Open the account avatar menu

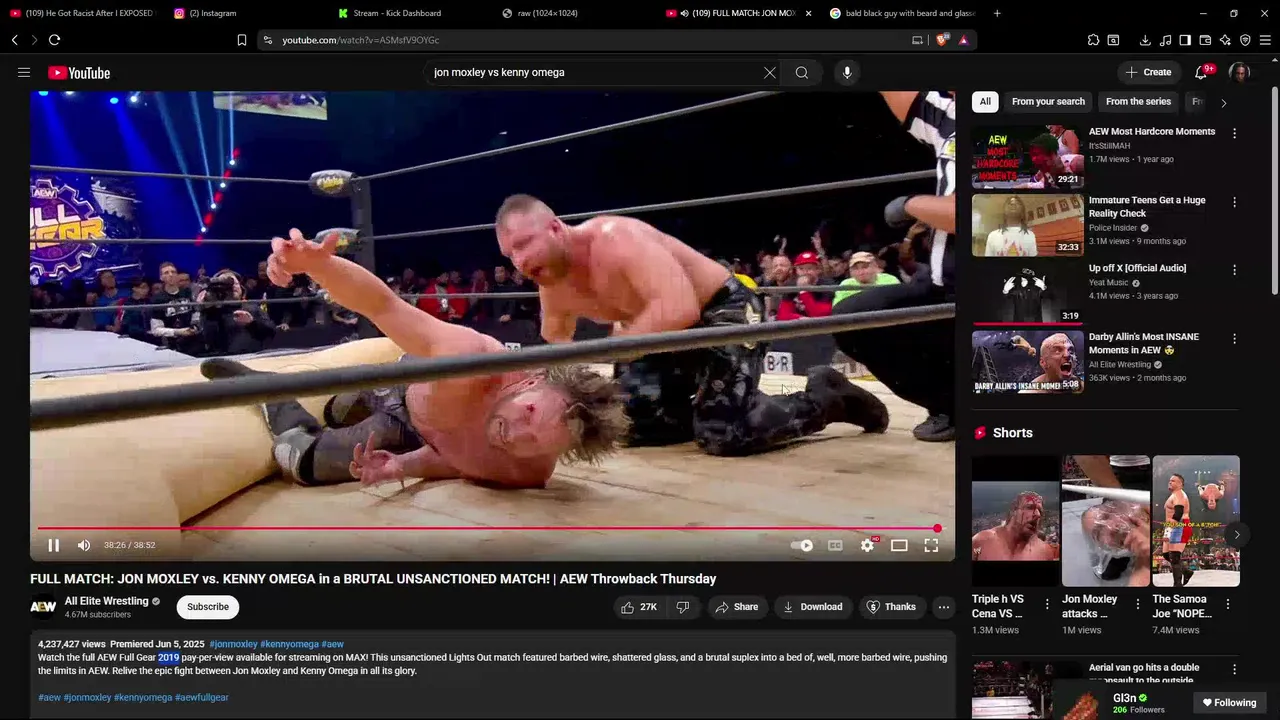point(1239,72)
